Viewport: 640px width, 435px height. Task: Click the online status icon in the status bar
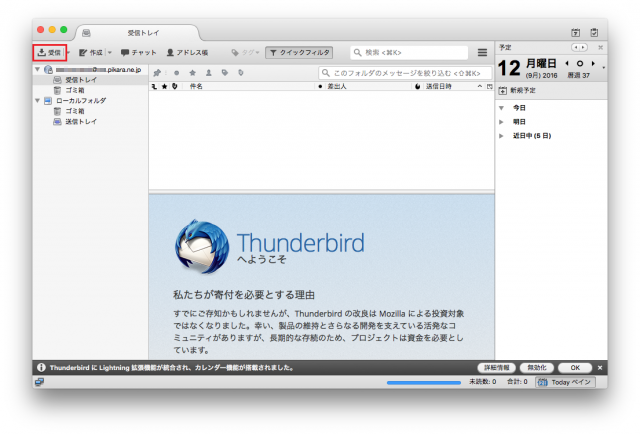pyautogui.click(x=40, y=382)
